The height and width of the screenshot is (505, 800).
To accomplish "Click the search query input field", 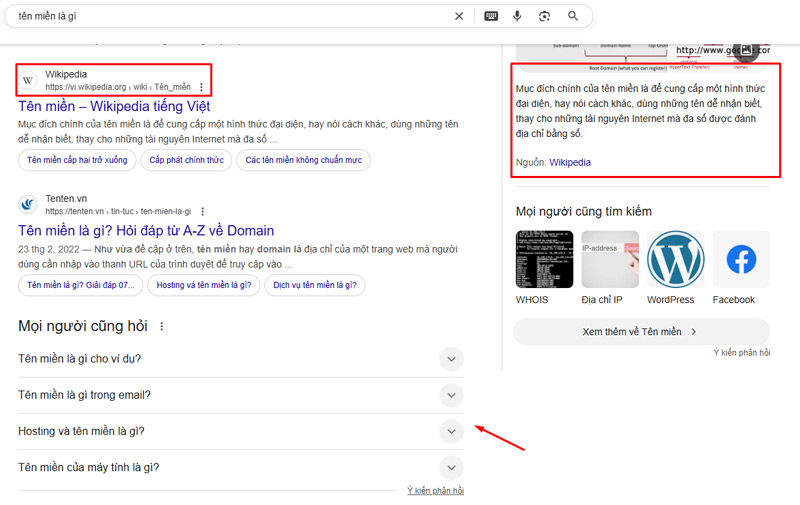I will 230,16.
